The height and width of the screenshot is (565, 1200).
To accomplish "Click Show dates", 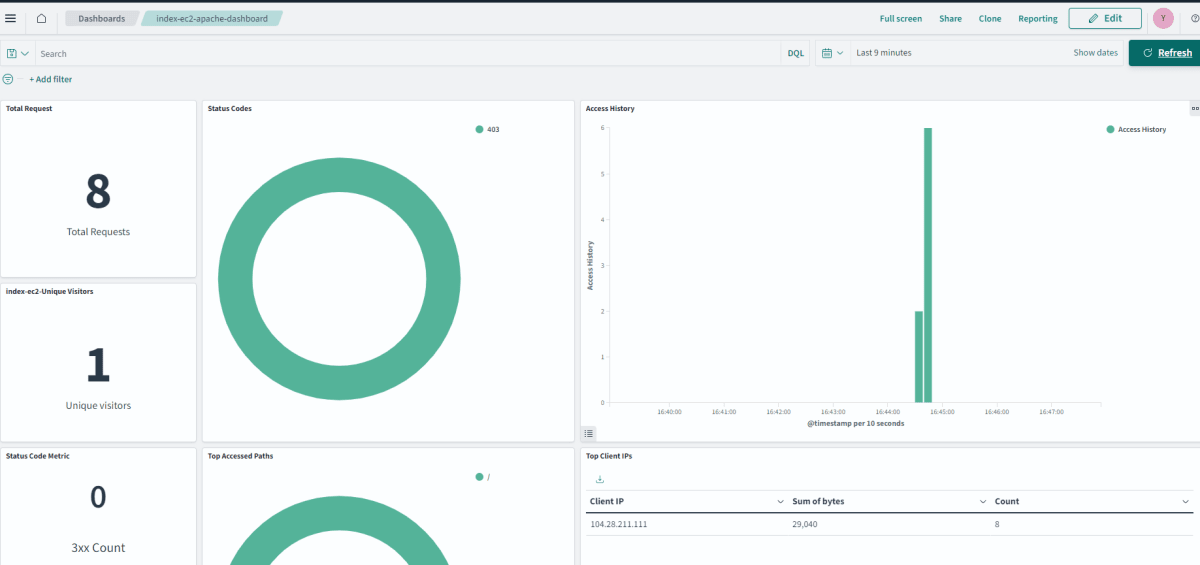I will click(x=1096, y=53).
